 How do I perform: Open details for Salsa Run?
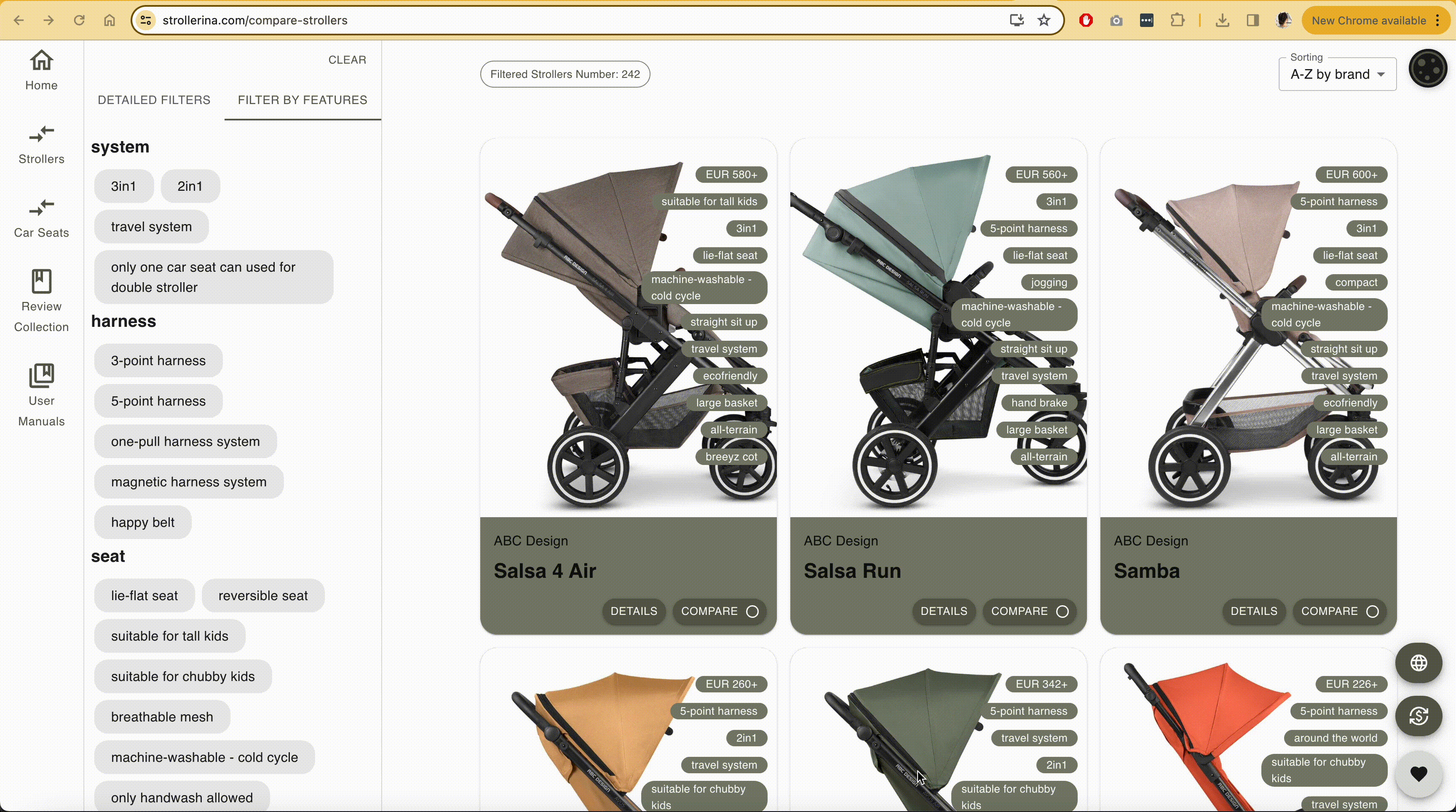click(x=944, y=612)
